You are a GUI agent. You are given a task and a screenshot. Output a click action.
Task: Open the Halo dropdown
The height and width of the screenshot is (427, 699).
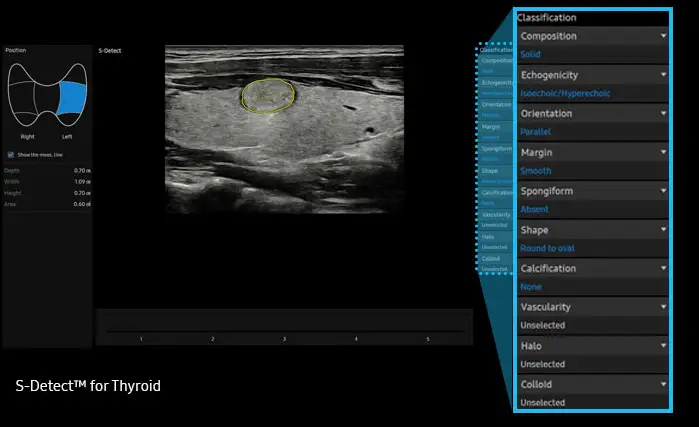click(x=593, y=345)
